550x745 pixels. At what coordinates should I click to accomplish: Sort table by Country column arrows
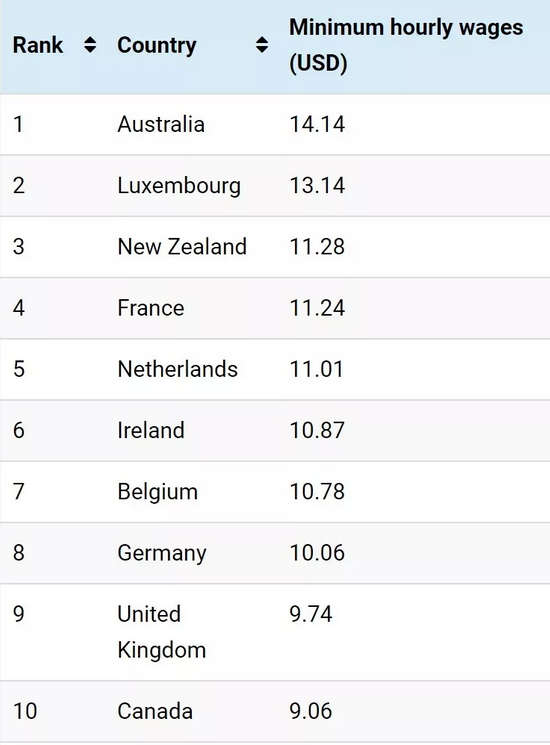(x=262, y=45)
